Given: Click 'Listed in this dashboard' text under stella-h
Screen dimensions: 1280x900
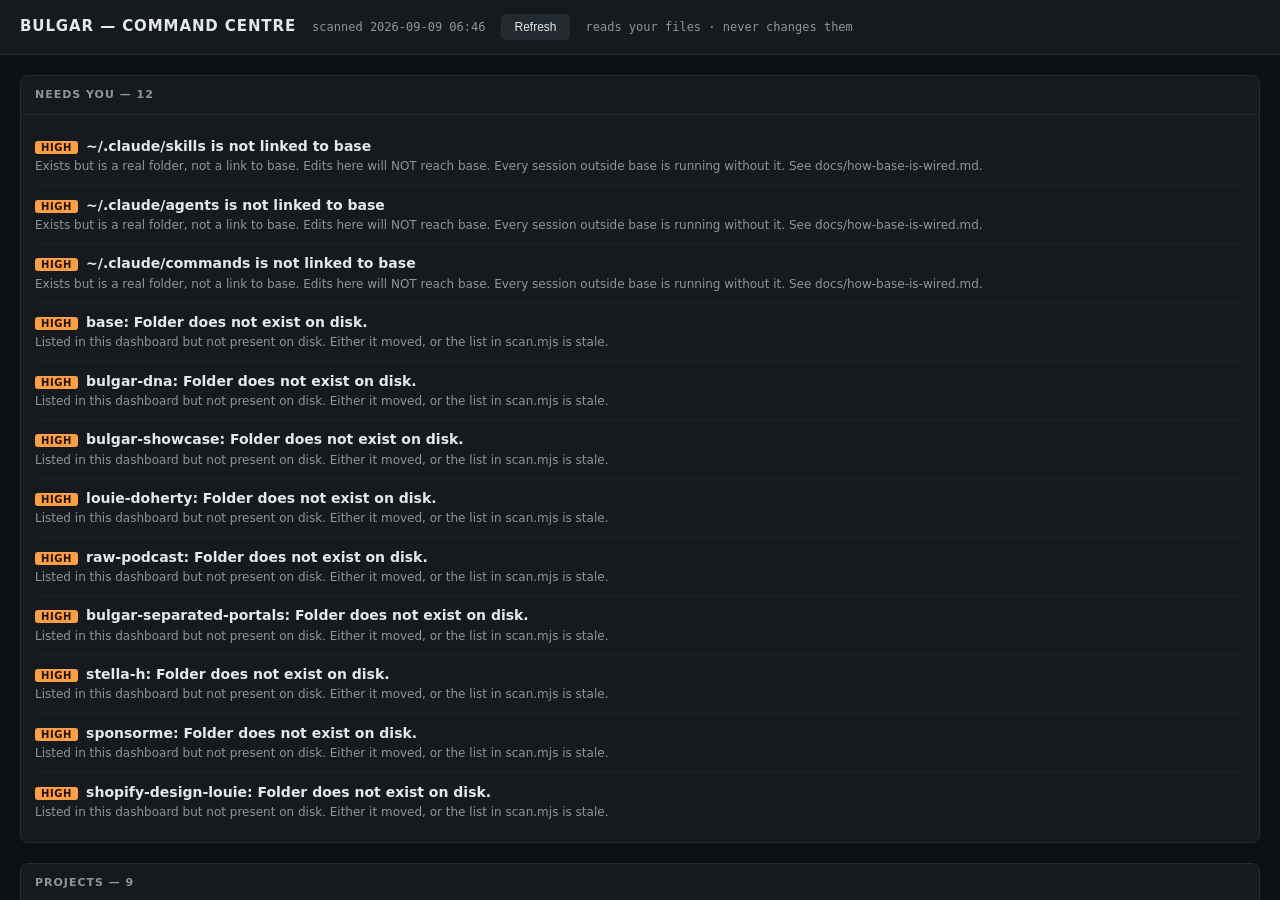Looking at the screenshot, I should click(x=321, y=694).
